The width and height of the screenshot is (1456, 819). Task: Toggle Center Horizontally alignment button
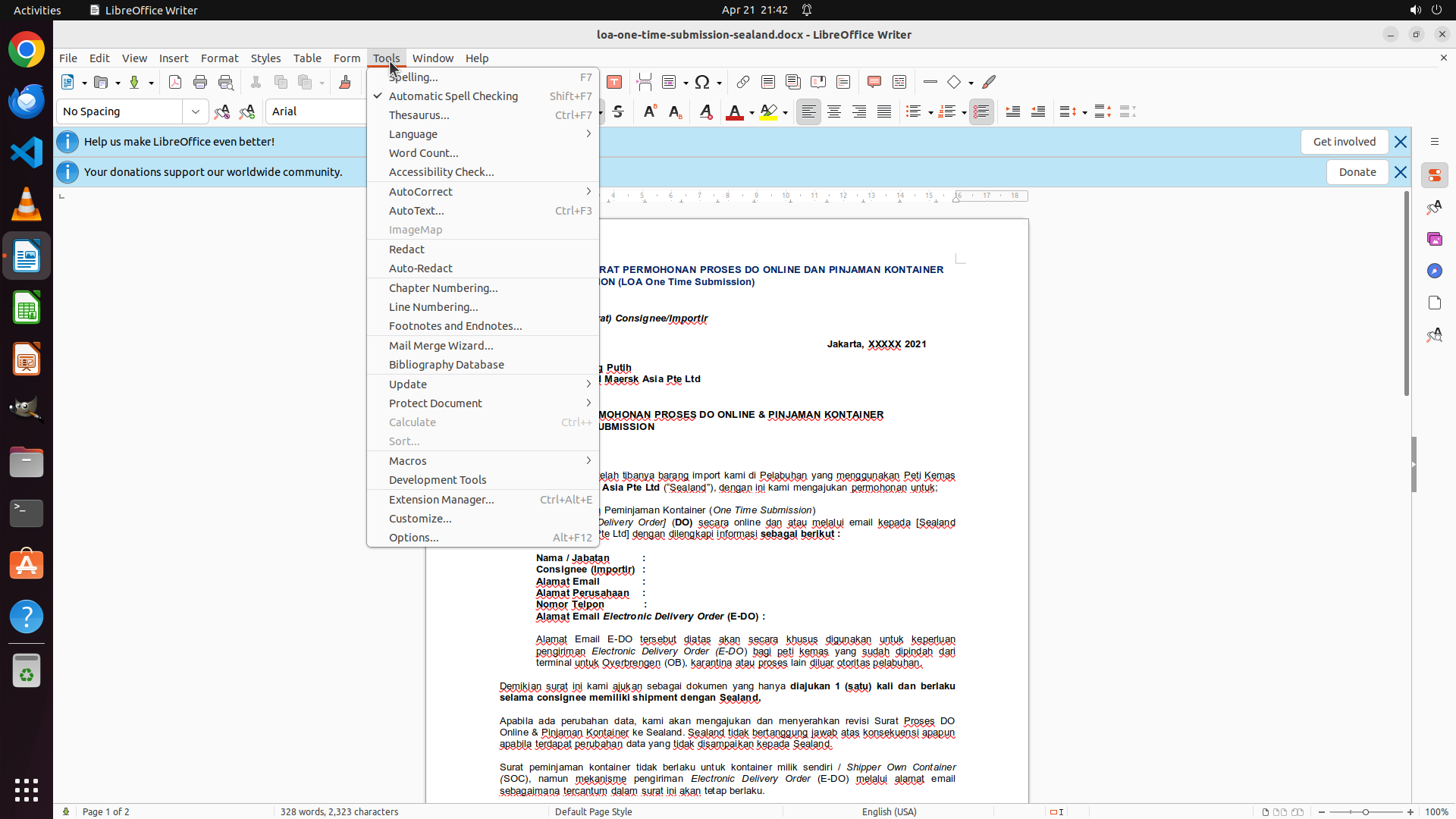[834, 112]
